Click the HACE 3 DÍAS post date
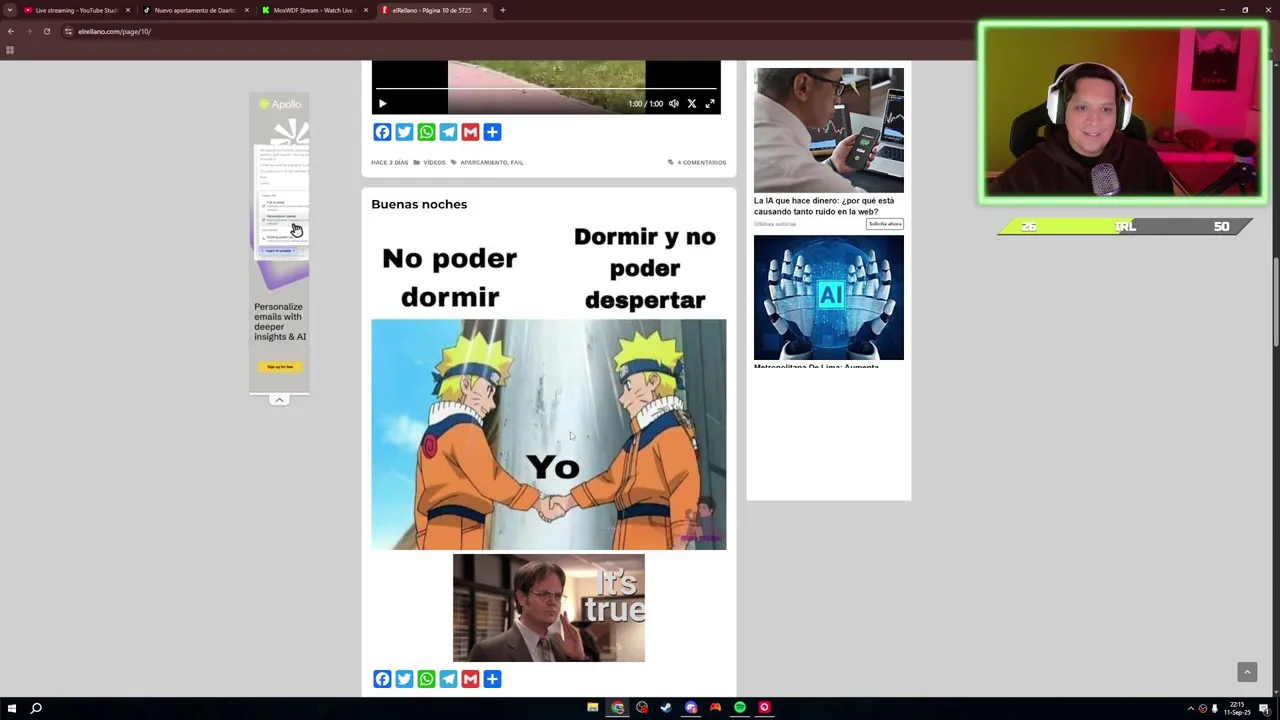Screen dimensions: 1280x720 [x=389, y=162]
